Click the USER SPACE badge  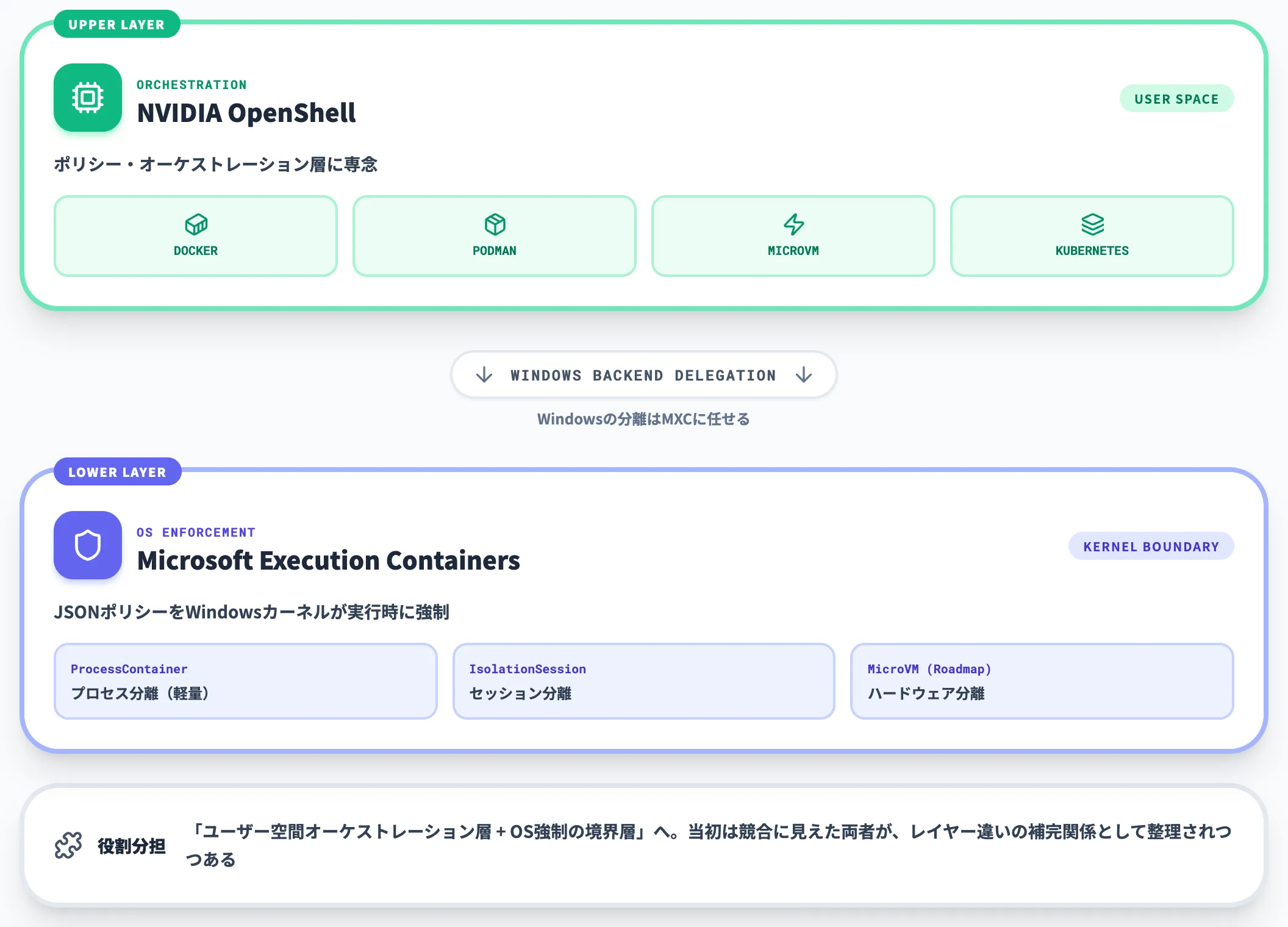pyautogui.click(x=1176, y=99)
